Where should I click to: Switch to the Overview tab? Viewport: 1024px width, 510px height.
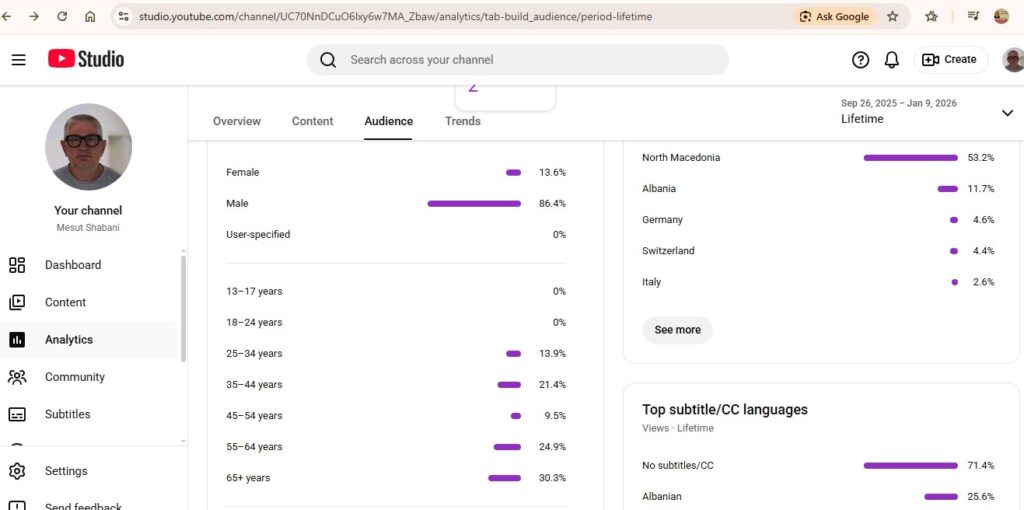pyautogui.click(x=237, y=121)
